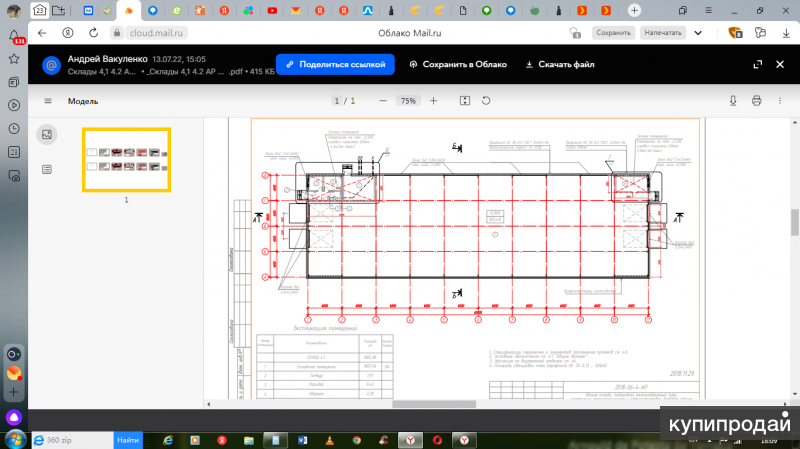This screenshot has width=800, height=449.
Task: Click Скачать файл link
Action: (x=560, y=64)
